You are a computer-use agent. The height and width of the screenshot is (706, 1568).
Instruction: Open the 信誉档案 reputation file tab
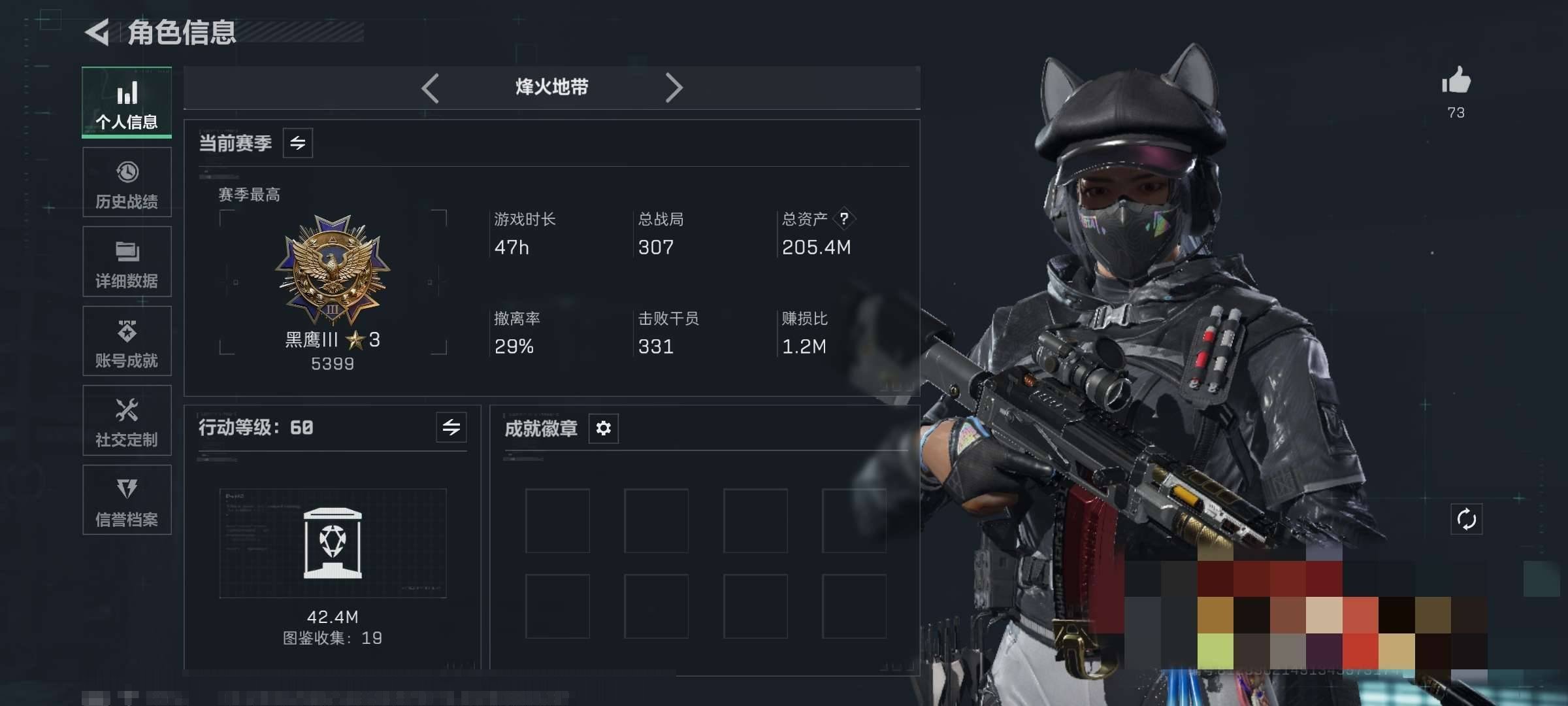point(127,500)
